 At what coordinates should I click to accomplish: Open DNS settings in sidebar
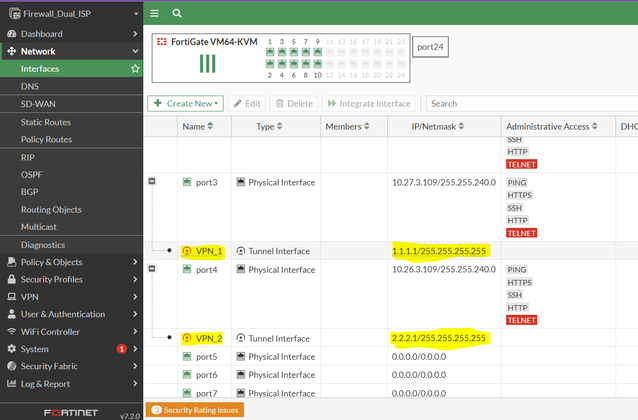(29, 87)
